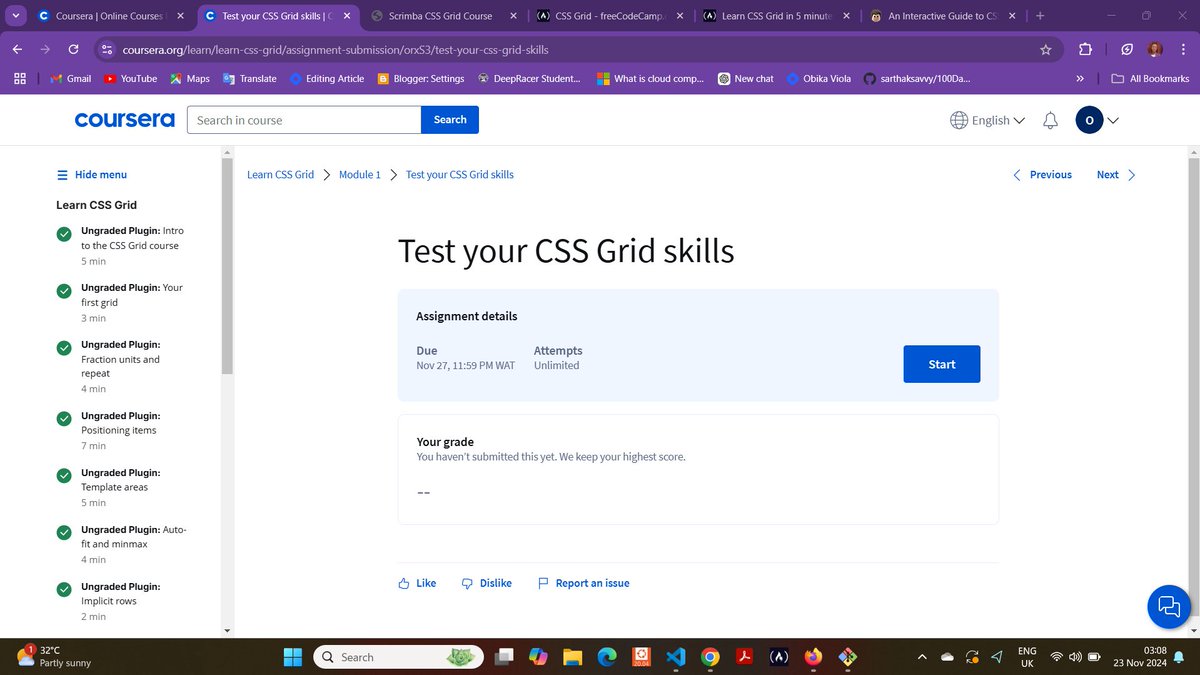Image resolution: width=1200 pixels, height=675 pixels.
Task: Switch to the Scrimba CSS Grid Course tab
Action: click(x=442, y=16)
